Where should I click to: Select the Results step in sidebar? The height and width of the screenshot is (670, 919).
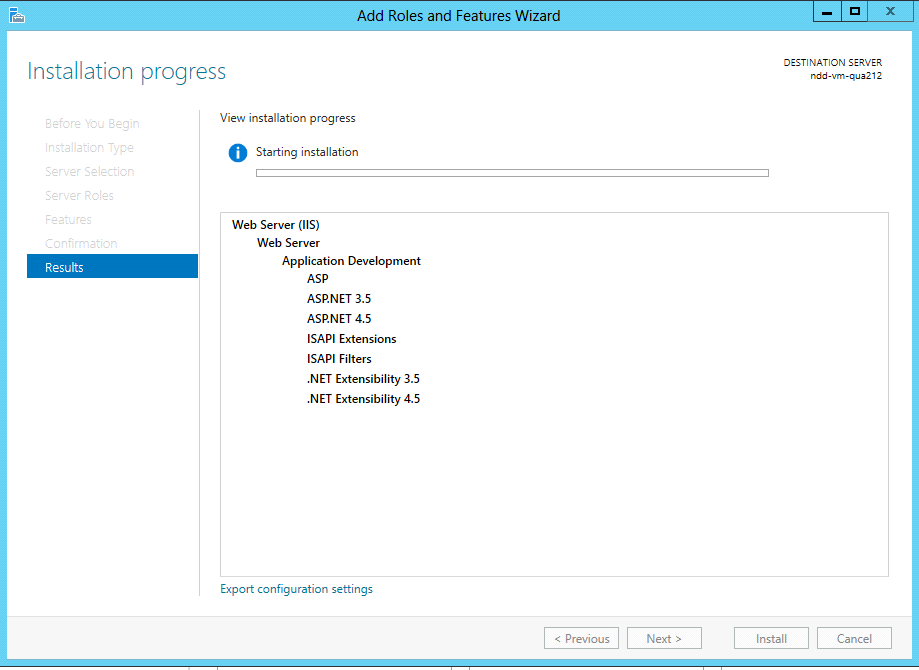(112, 267)
